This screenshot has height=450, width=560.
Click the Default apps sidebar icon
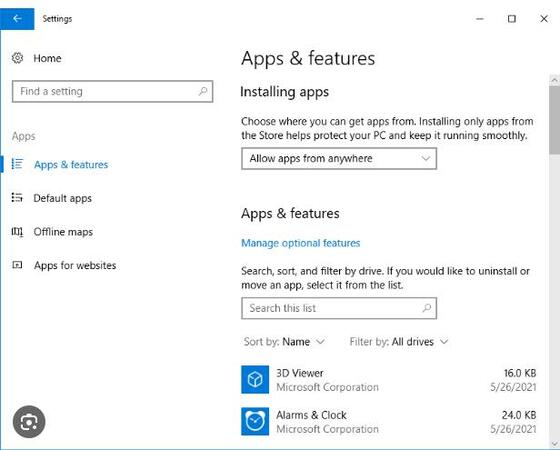17,198
